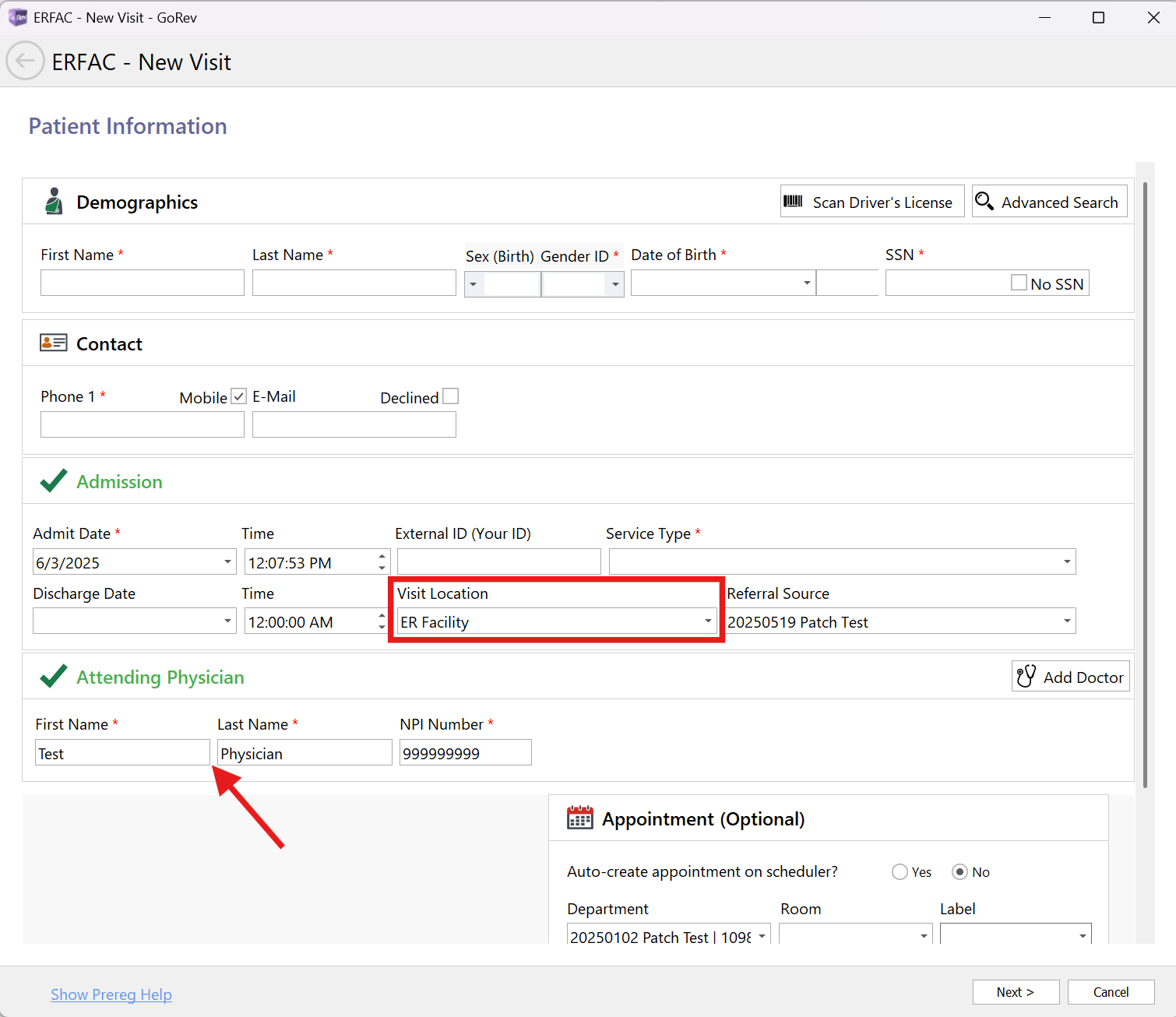Click the back arrow icon
This screenshot has width=1176, height=1017.
(x=25, y=61)
